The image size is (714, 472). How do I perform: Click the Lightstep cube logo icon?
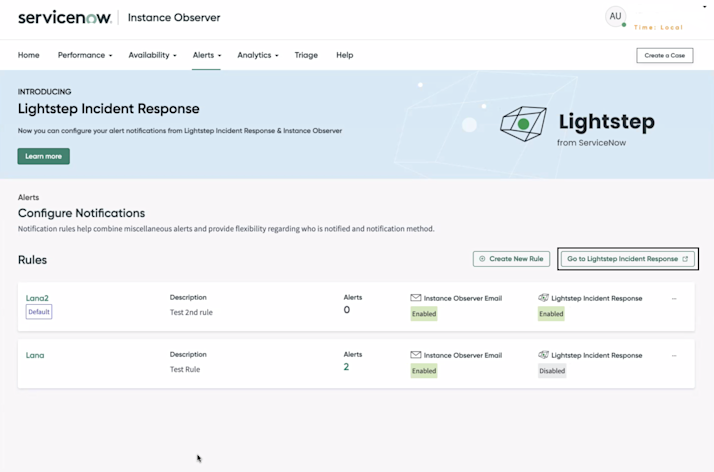523,123
